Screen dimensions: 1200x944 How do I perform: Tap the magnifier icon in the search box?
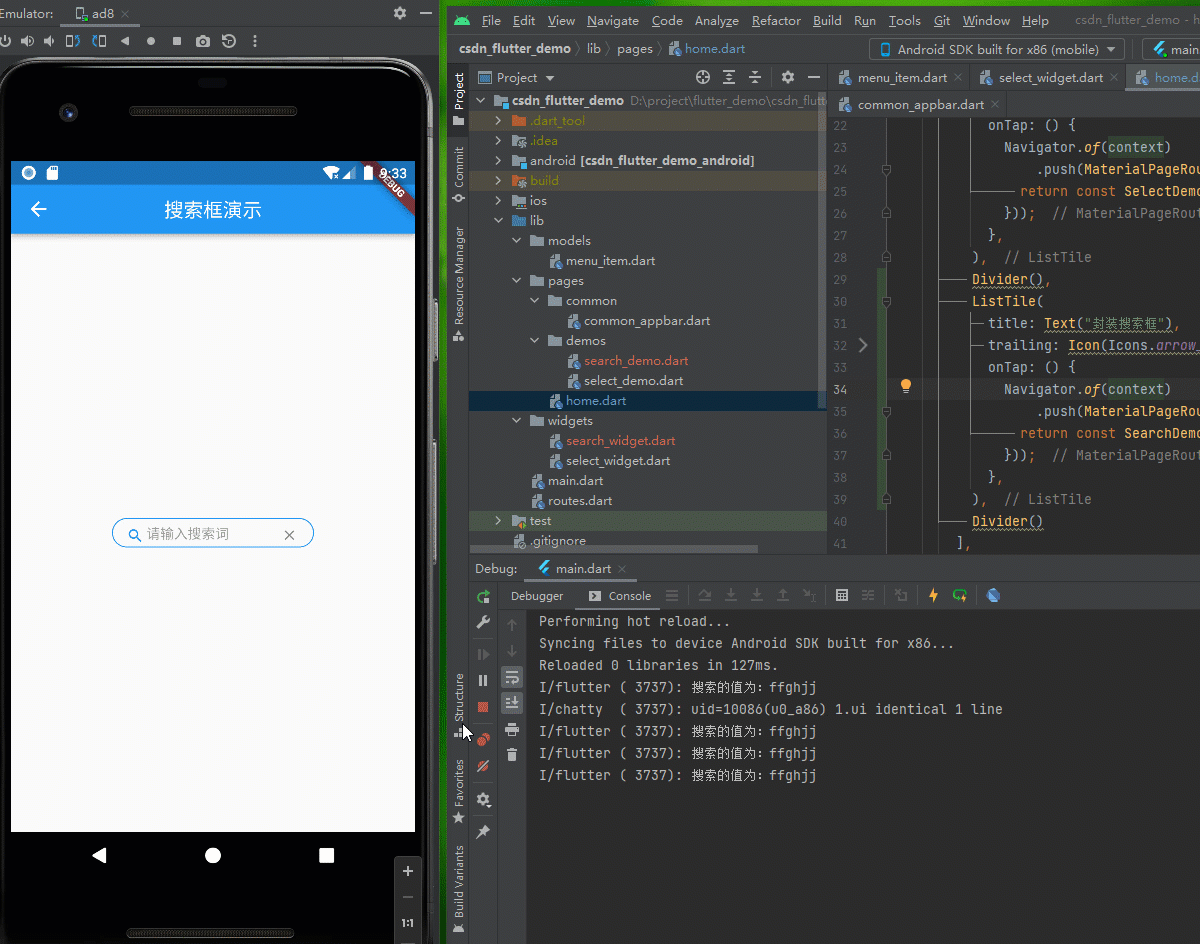134,535
